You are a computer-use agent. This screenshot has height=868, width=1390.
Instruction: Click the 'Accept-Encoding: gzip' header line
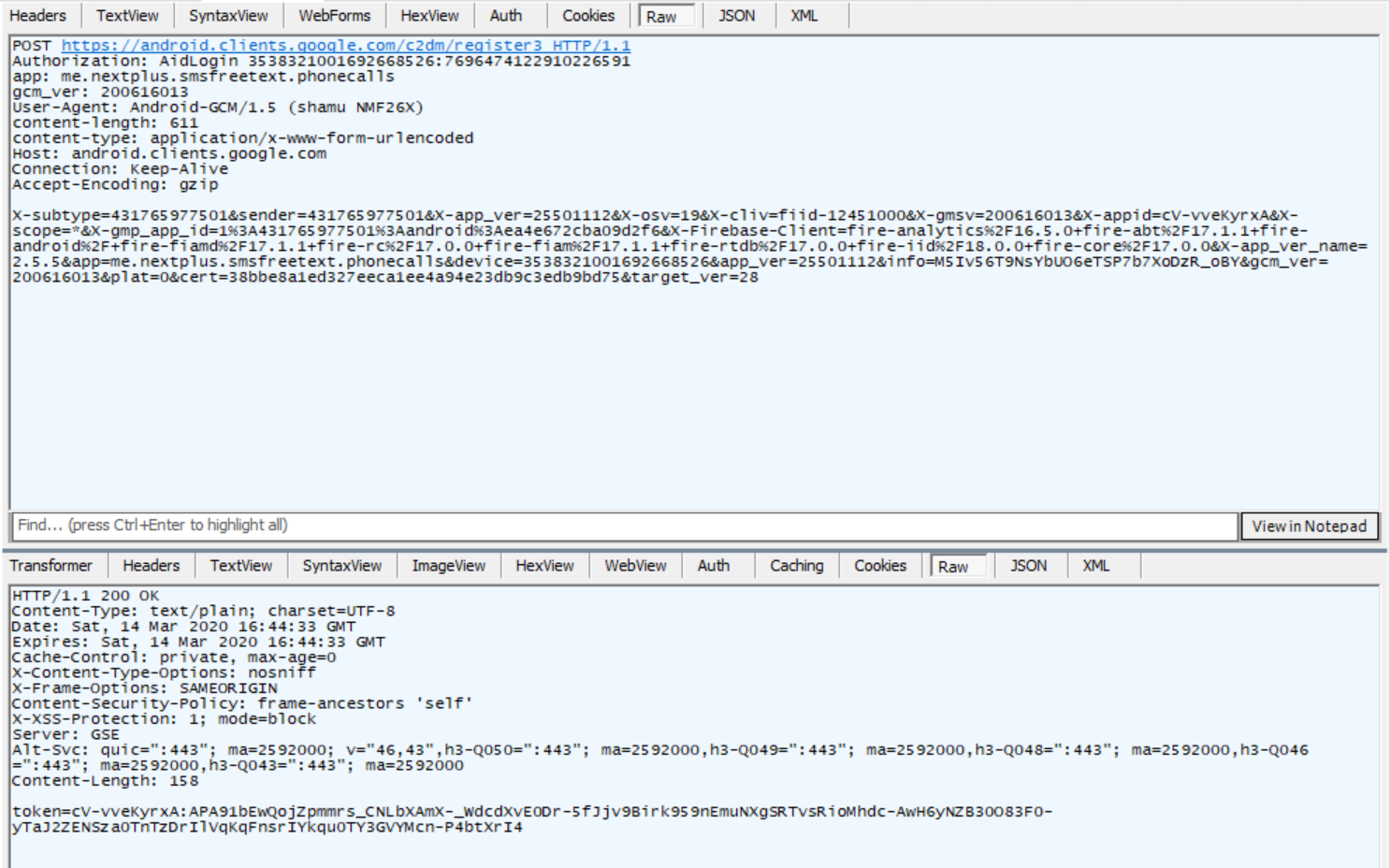tap(115, 184)
